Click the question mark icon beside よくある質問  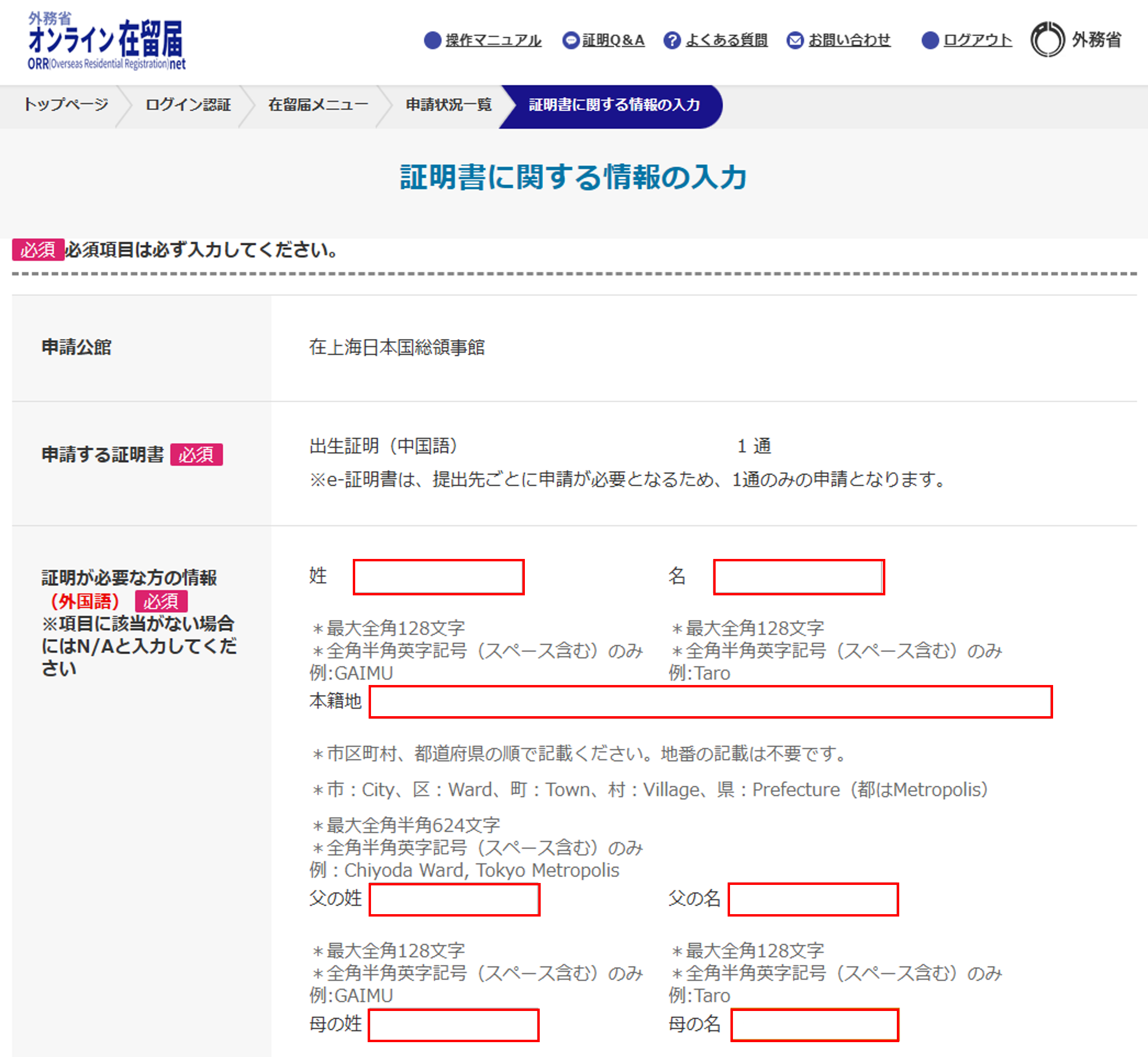(x=672, y=40)
